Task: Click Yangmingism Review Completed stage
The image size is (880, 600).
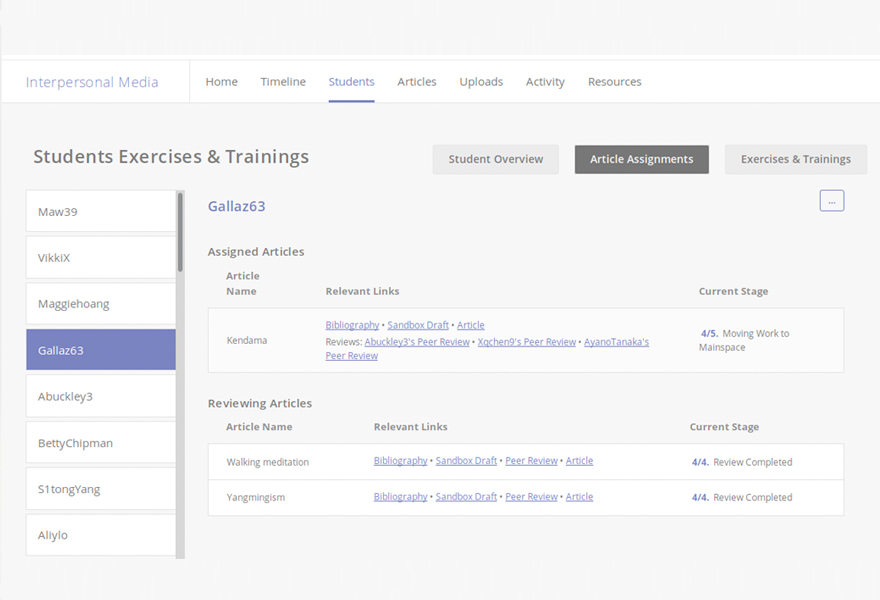Action: 742,497
